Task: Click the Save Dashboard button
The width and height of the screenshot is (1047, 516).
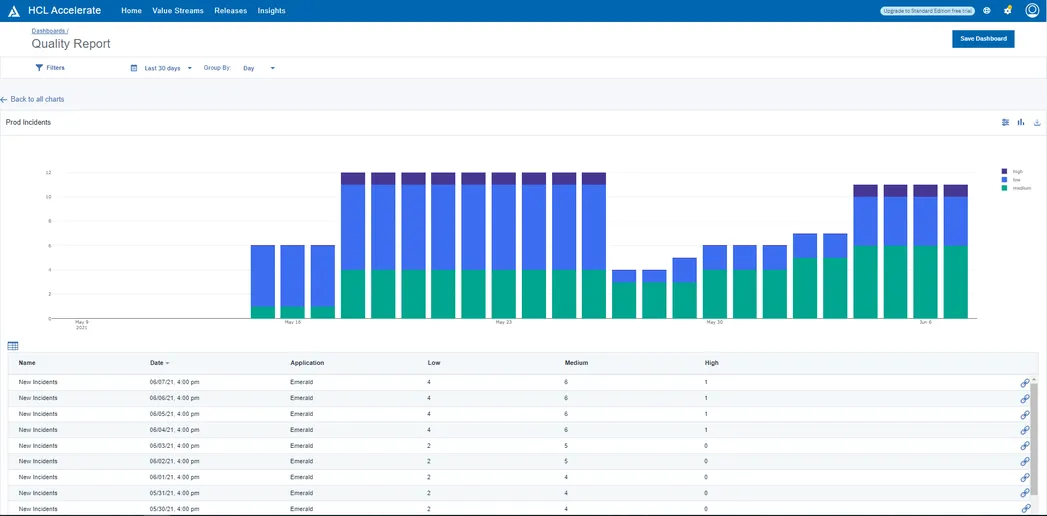Action: [983, 39]
